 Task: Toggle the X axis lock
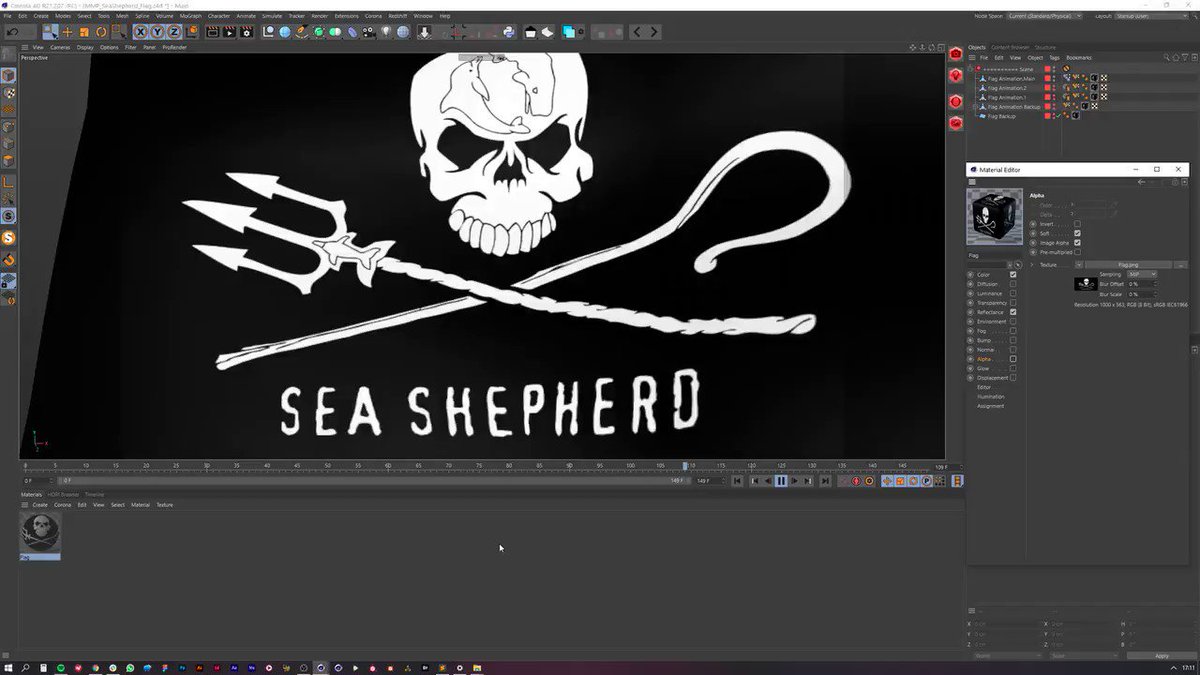[143, 32]
